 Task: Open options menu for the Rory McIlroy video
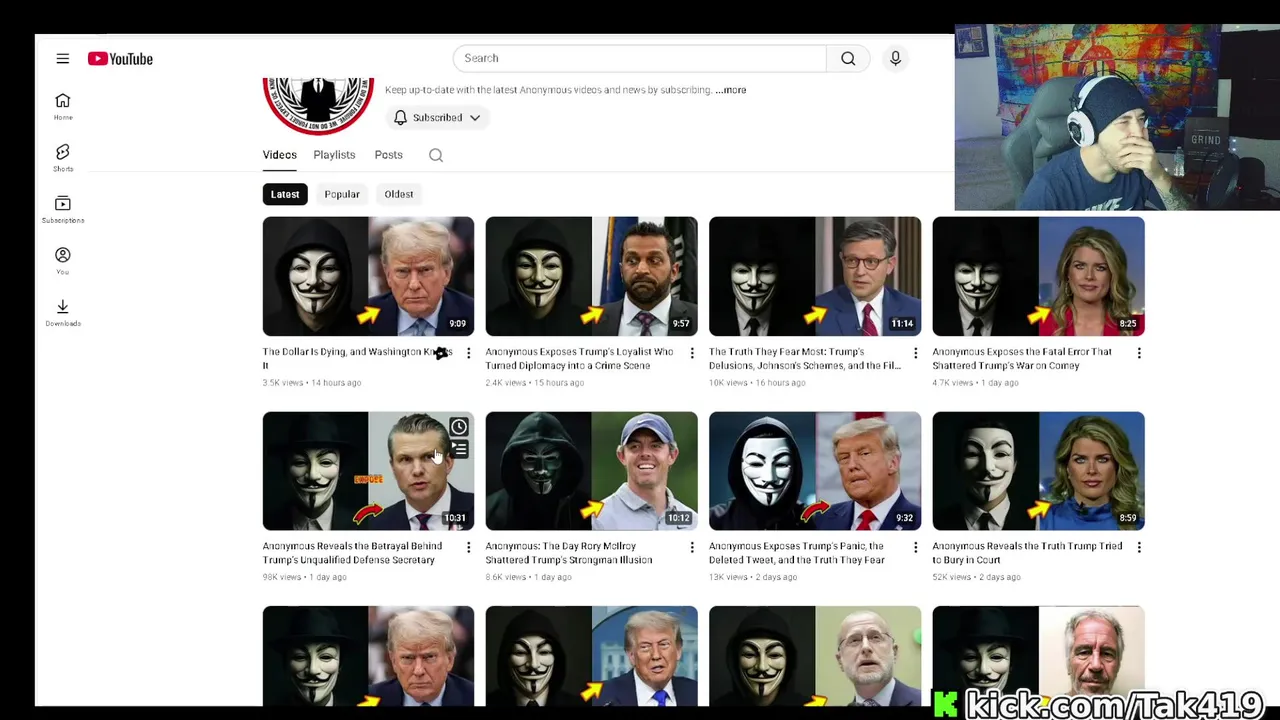(692, 547)
